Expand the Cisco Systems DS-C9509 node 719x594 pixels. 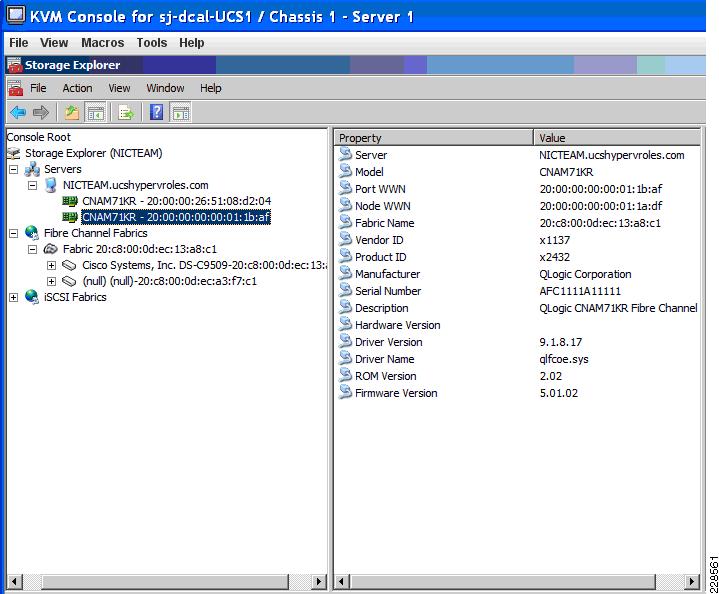(51, 266)
